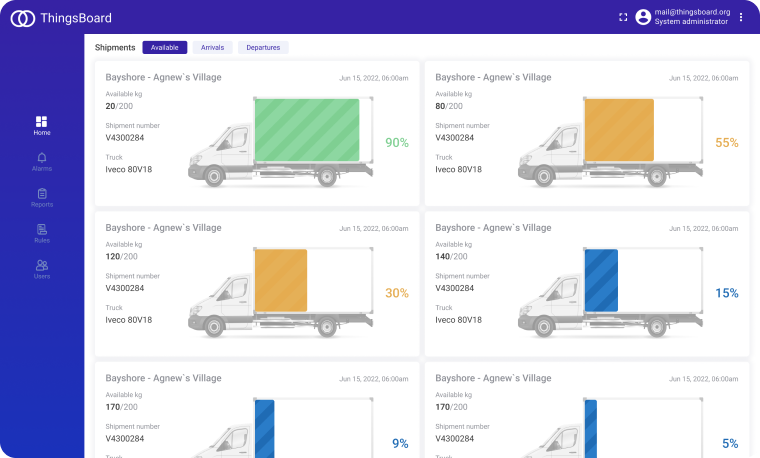Click route title in the 15% card

pyautogui.click(x=493, y=228)
